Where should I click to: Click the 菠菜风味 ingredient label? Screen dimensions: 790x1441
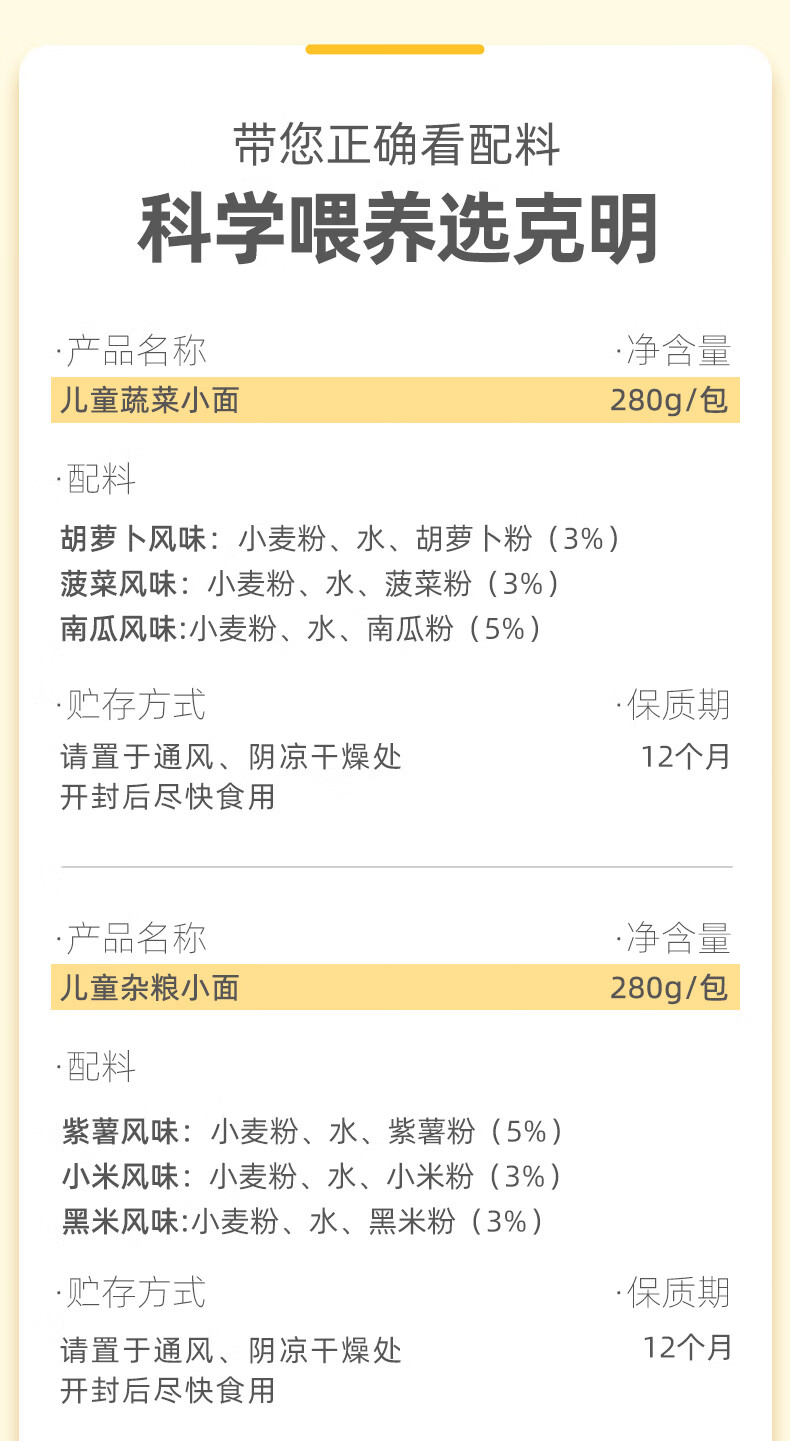(x=118, y=584)
